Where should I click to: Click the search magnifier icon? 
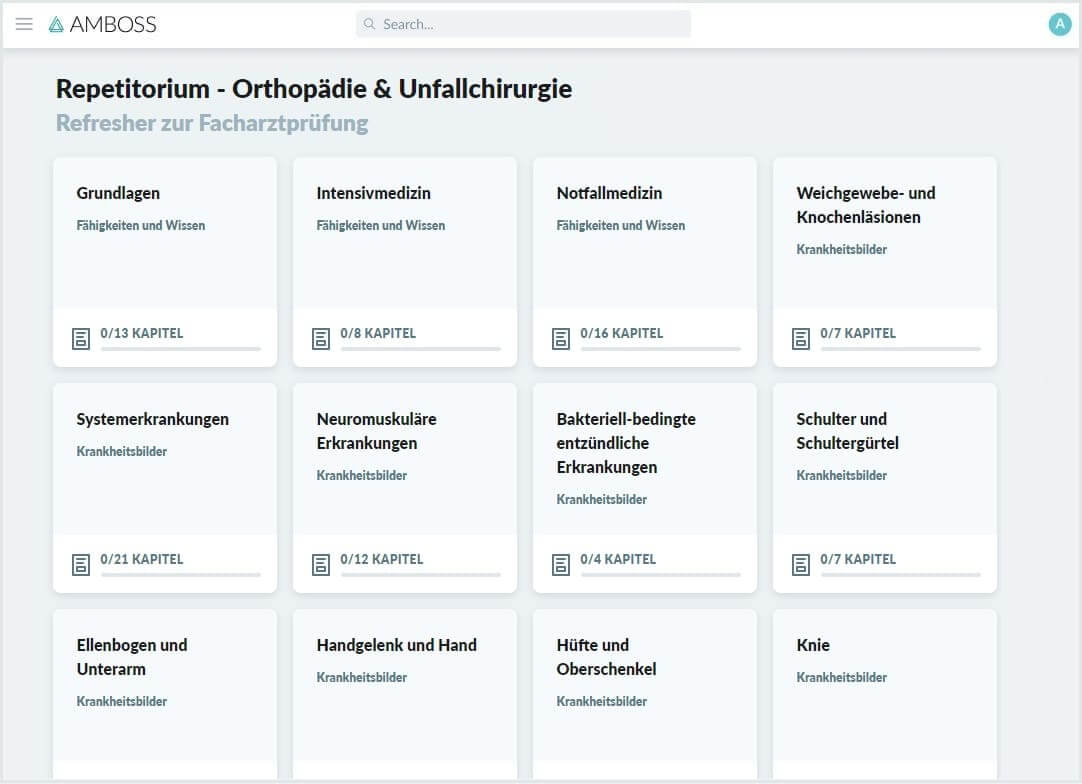(x=369, y=24)
